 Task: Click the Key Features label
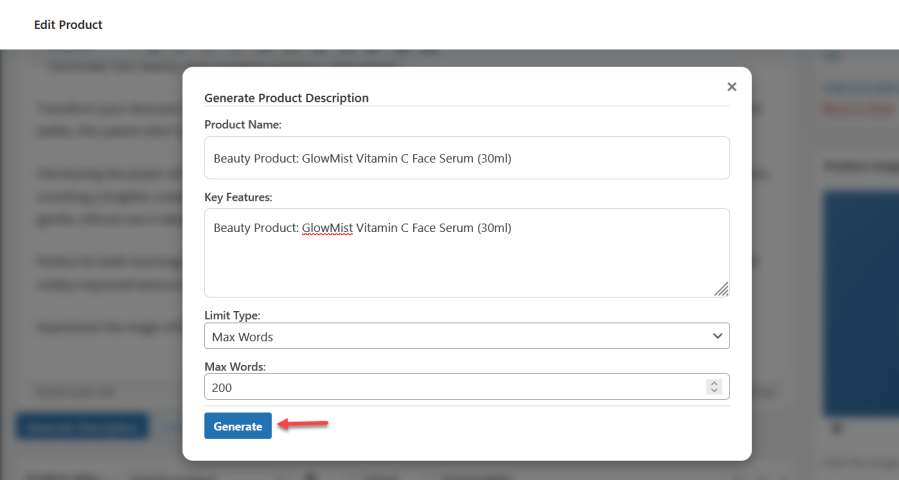(239, 197)
